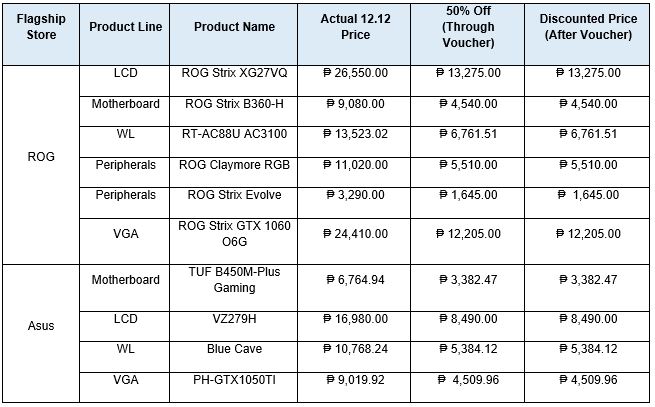Select the ROG Strix GTX 1060 O6G cell

tap(234, 241)
